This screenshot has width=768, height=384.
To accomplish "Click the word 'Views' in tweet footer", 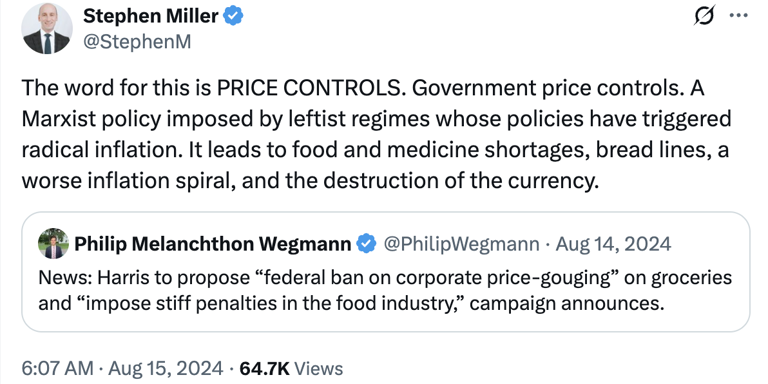I will click(320, 368).
